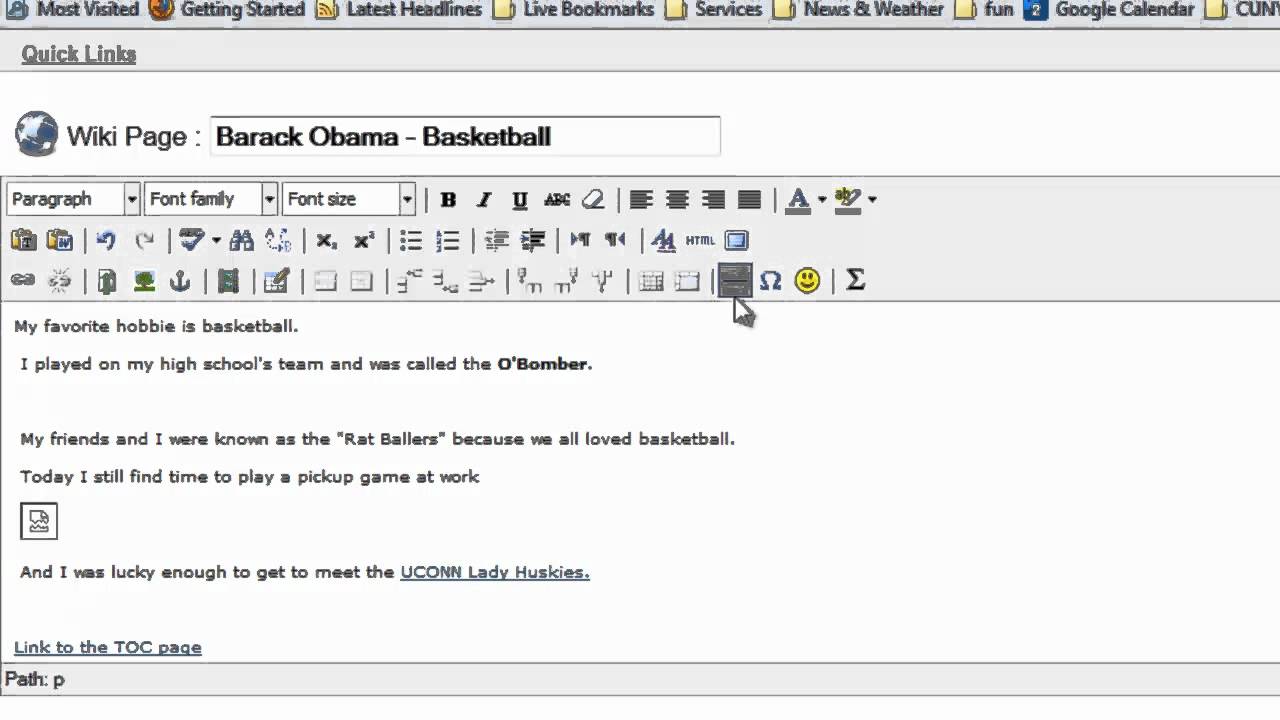Redo the last undone edit
Viewport: 1280px width, 720px height.
click(x=144, y=240)
